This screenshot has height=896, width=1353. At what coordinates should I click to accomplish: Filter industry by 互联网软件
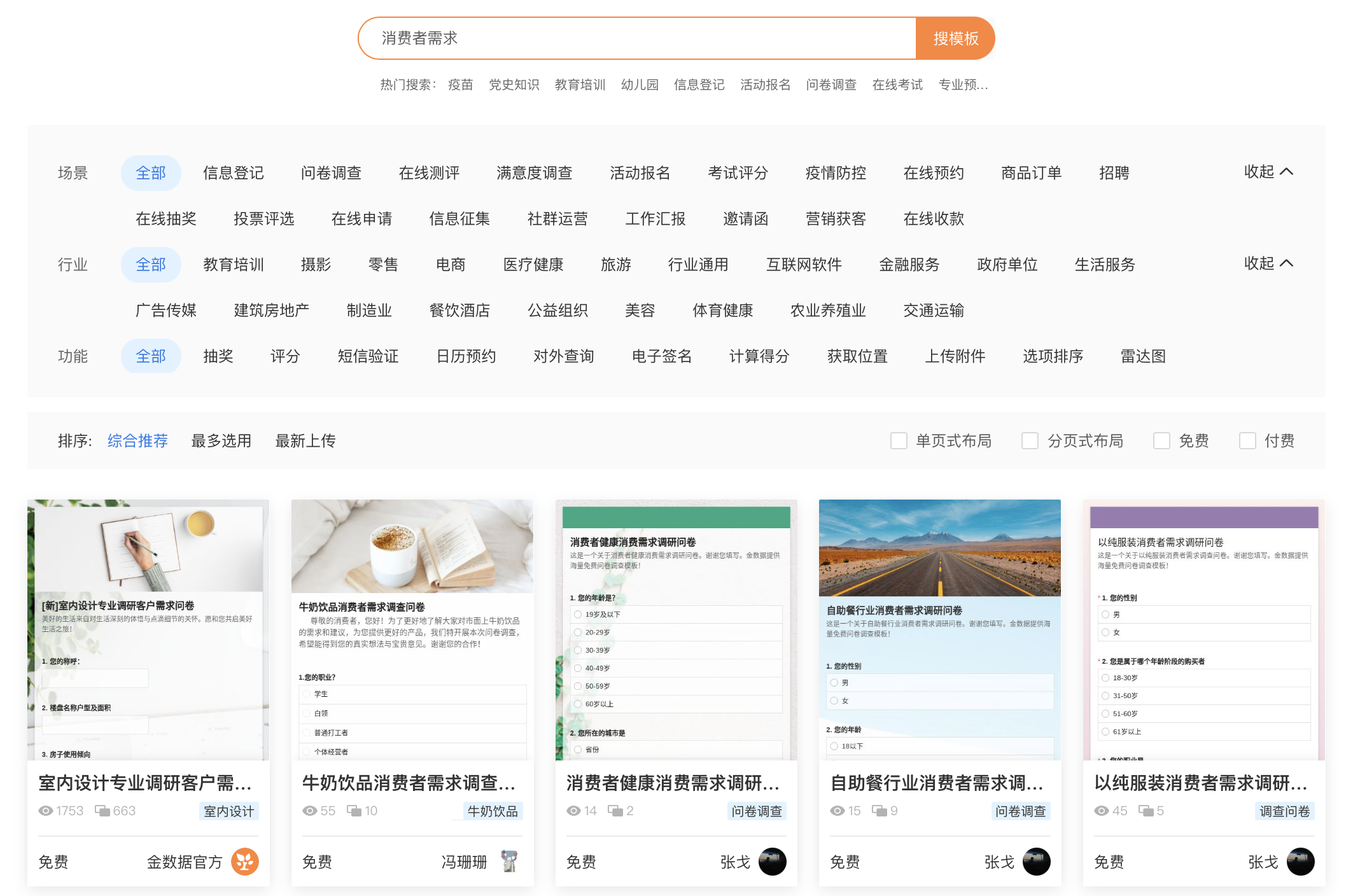coord(804,265)
